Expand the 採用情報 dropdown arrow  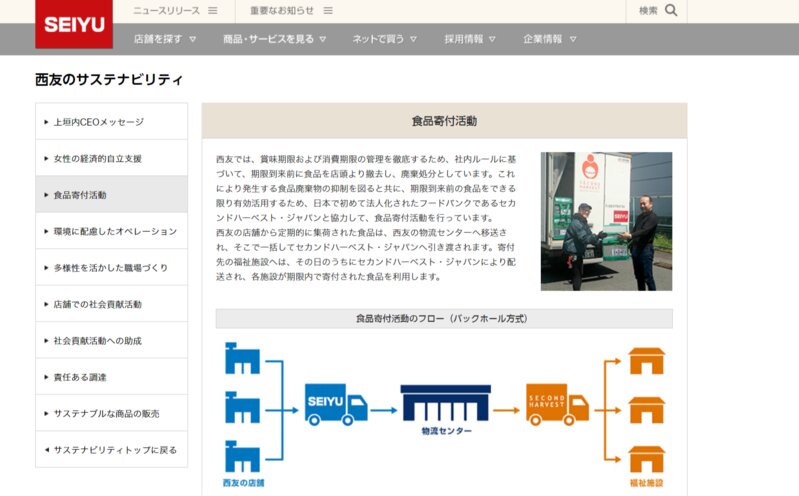click(492, 39)
